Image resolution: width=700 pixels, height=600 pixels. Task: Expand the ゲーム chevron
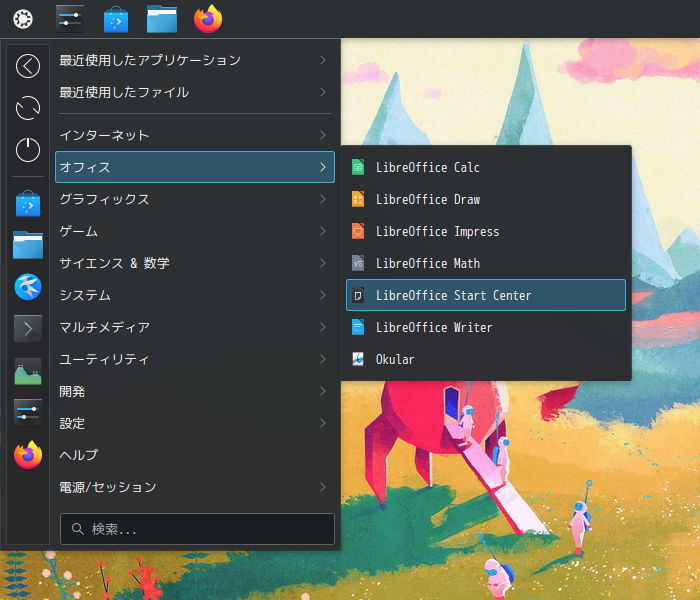coord(323,231)
